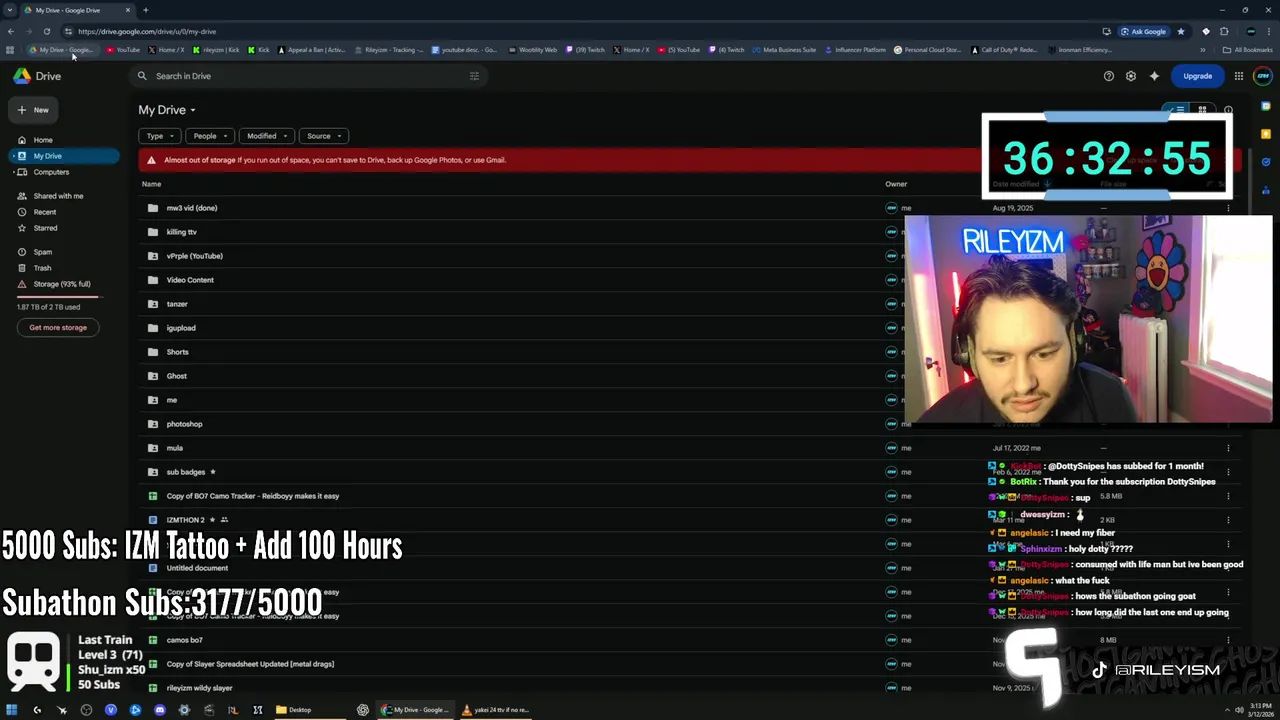Open Drive settings gear
1280x720 pixels.
coord(1131,76)
